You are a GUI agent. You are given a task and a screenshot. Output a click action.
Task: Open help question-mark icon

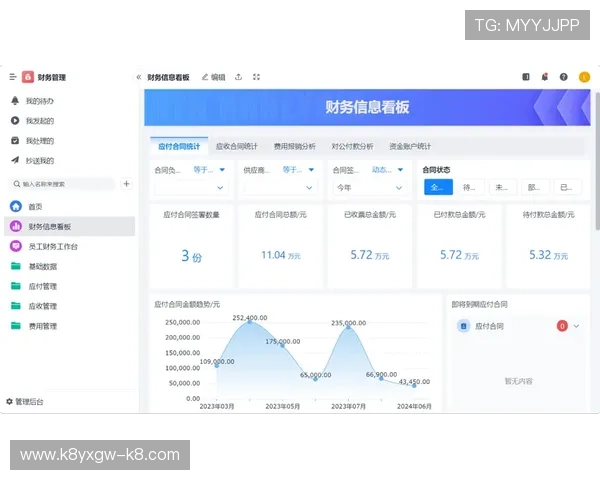click(563, 77)
